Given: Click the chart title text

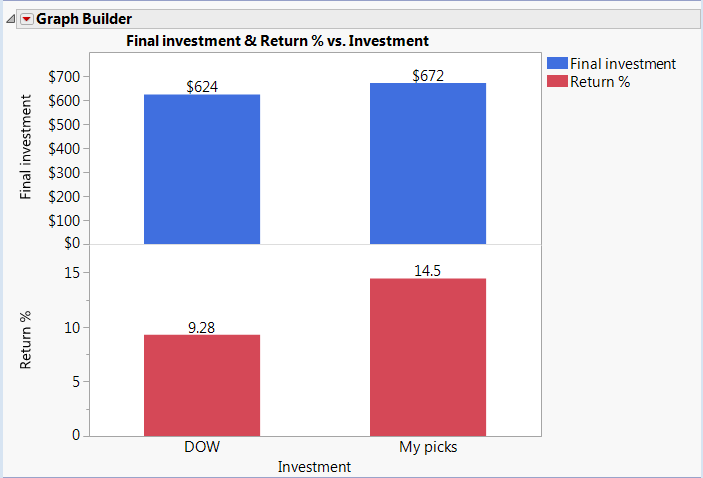Looking at the screenshot, I should click(x=278, y=41).
